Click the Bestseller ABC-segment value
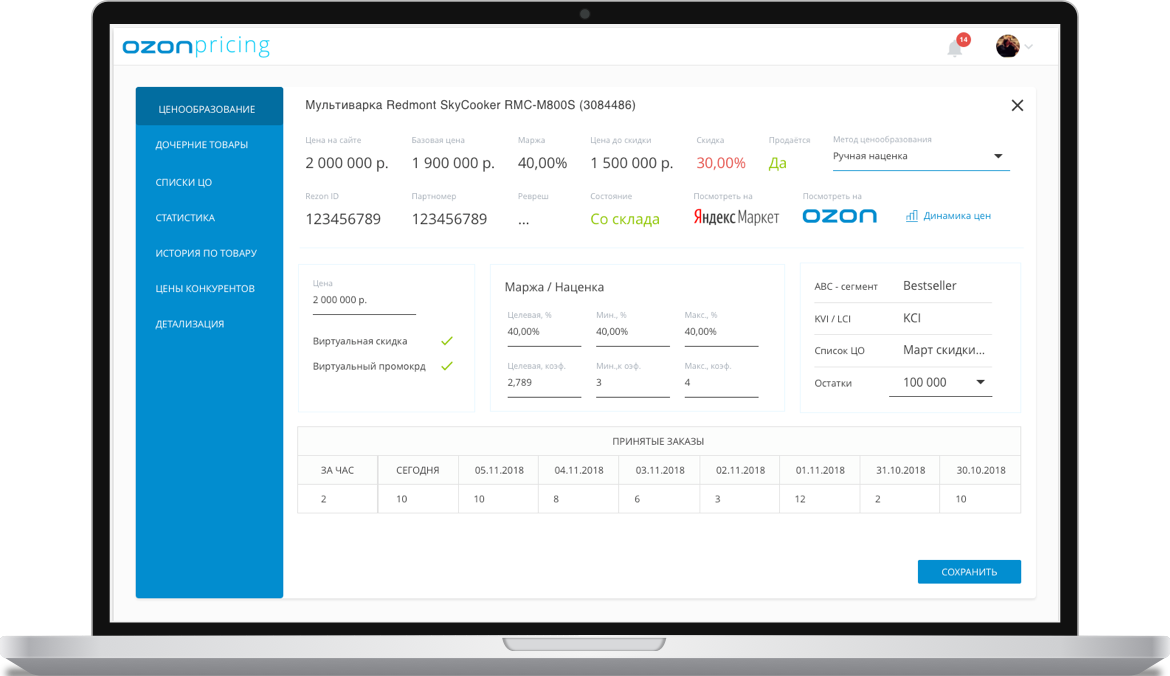The image size is (1170, 676). pos(930,286)
